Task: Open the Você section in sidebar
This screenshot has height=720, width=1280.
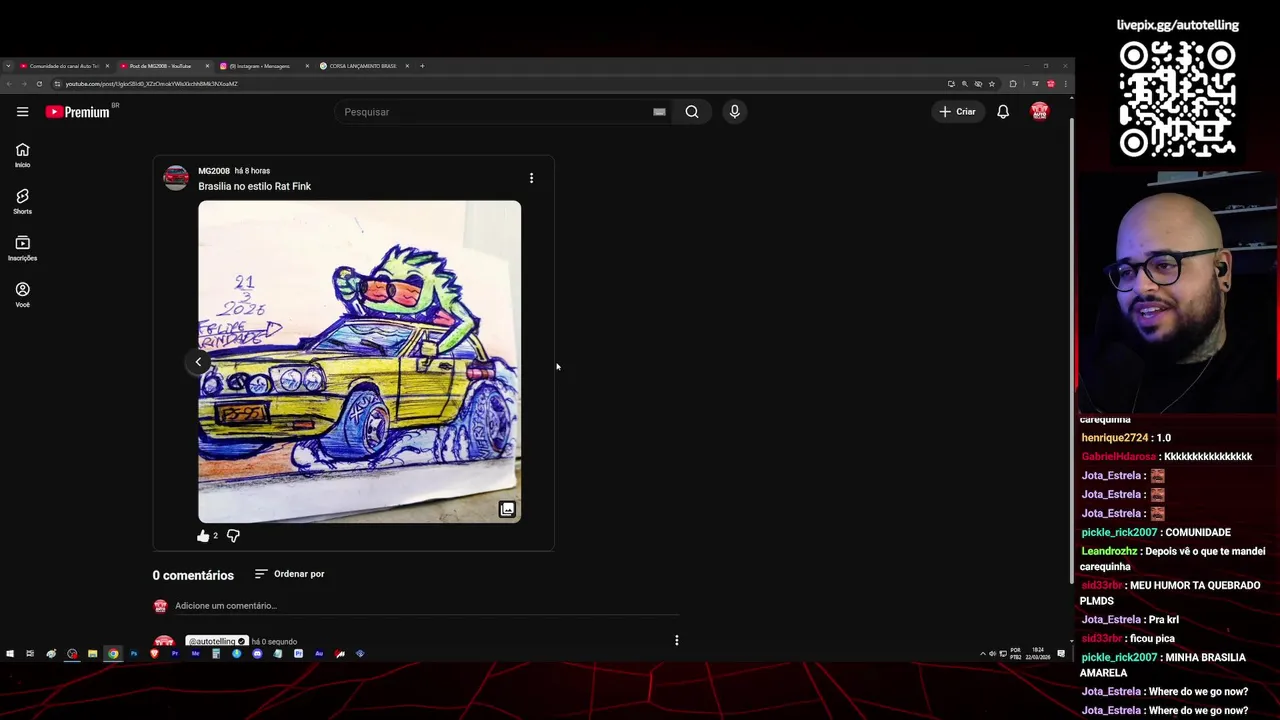Action: coord(22,294)
